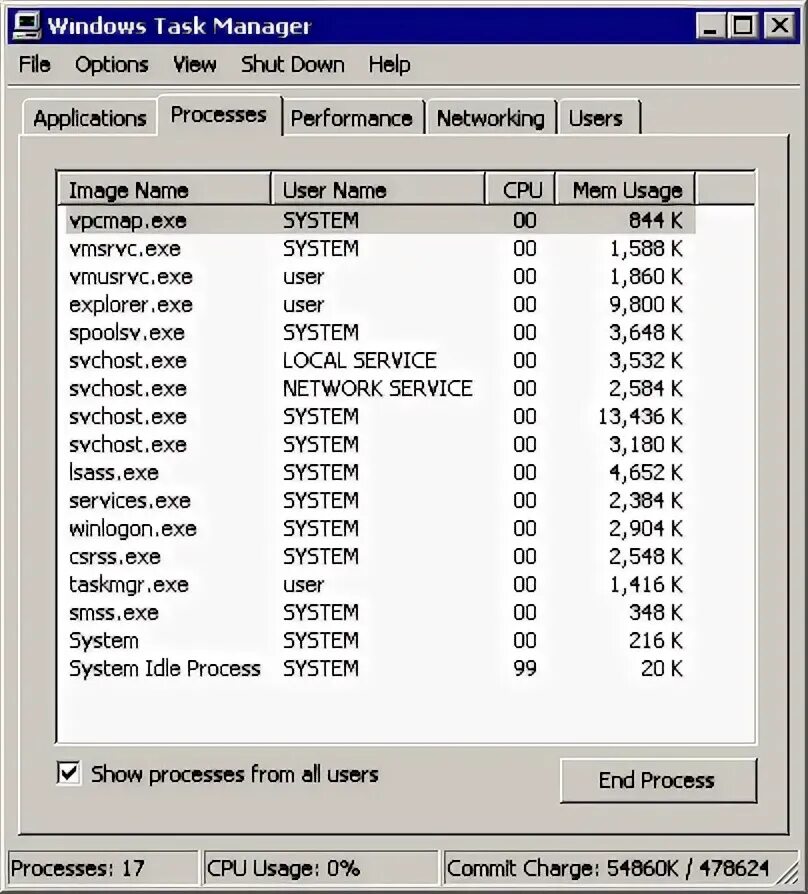Uncheck Show processes from all users
Screen dimensions: 808x894
click(68, 774)
